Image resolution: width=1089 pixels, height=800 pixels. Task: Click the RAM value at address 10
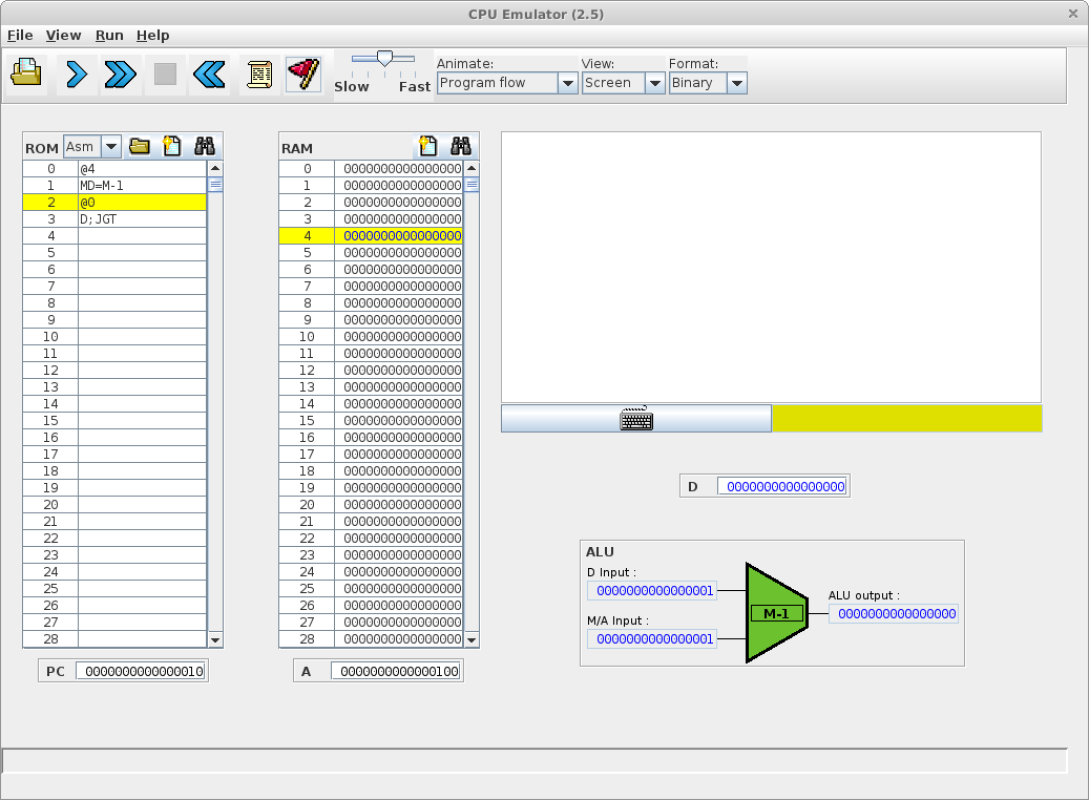point(399,337)
